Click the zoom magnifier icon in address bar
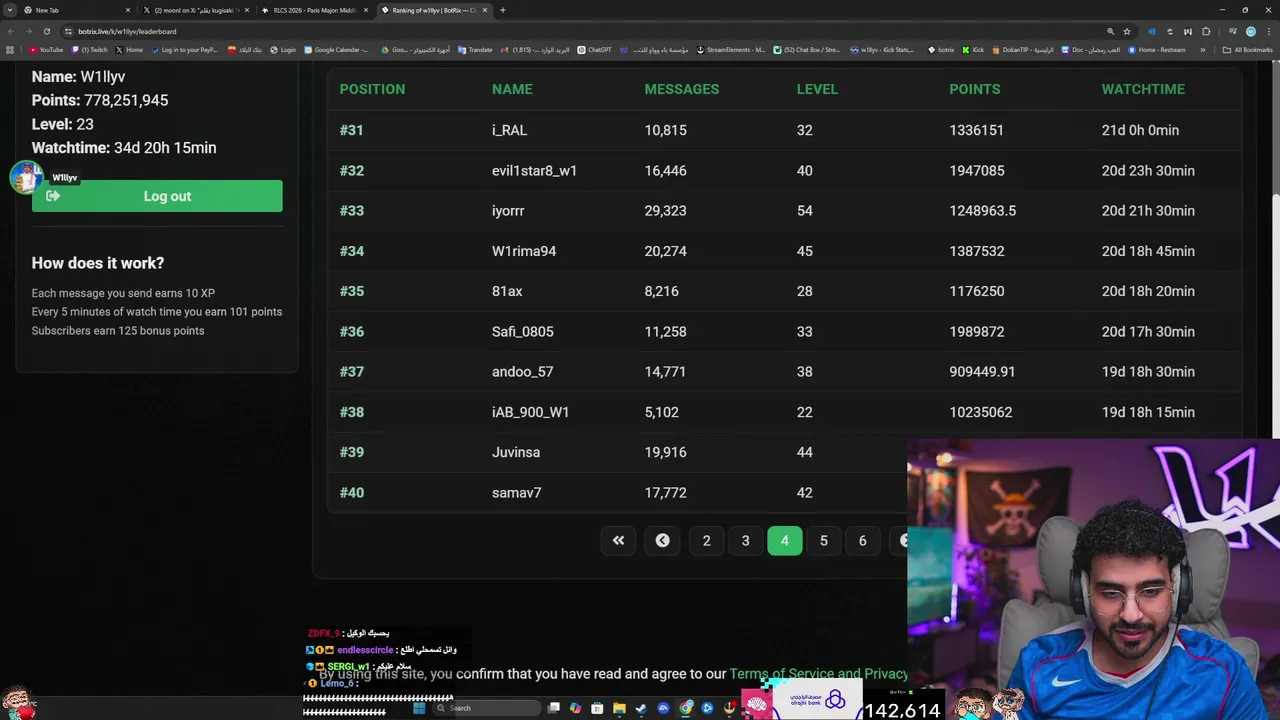Viewport: 1280px width, 720px height. 1110,31
